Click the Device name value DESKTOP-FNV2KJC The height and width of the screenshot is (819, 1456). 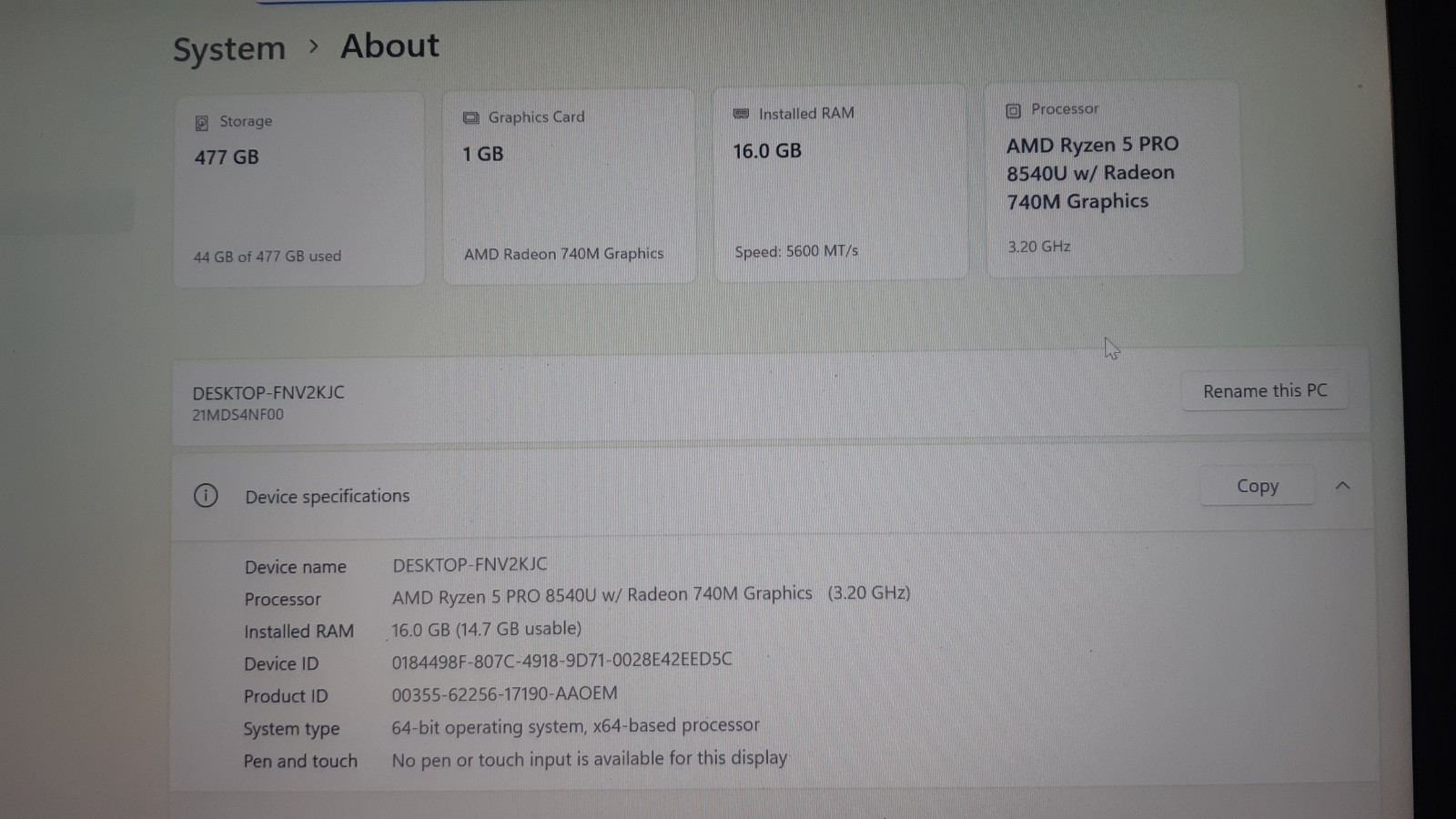pyautogui.click(x=470, y=564)
